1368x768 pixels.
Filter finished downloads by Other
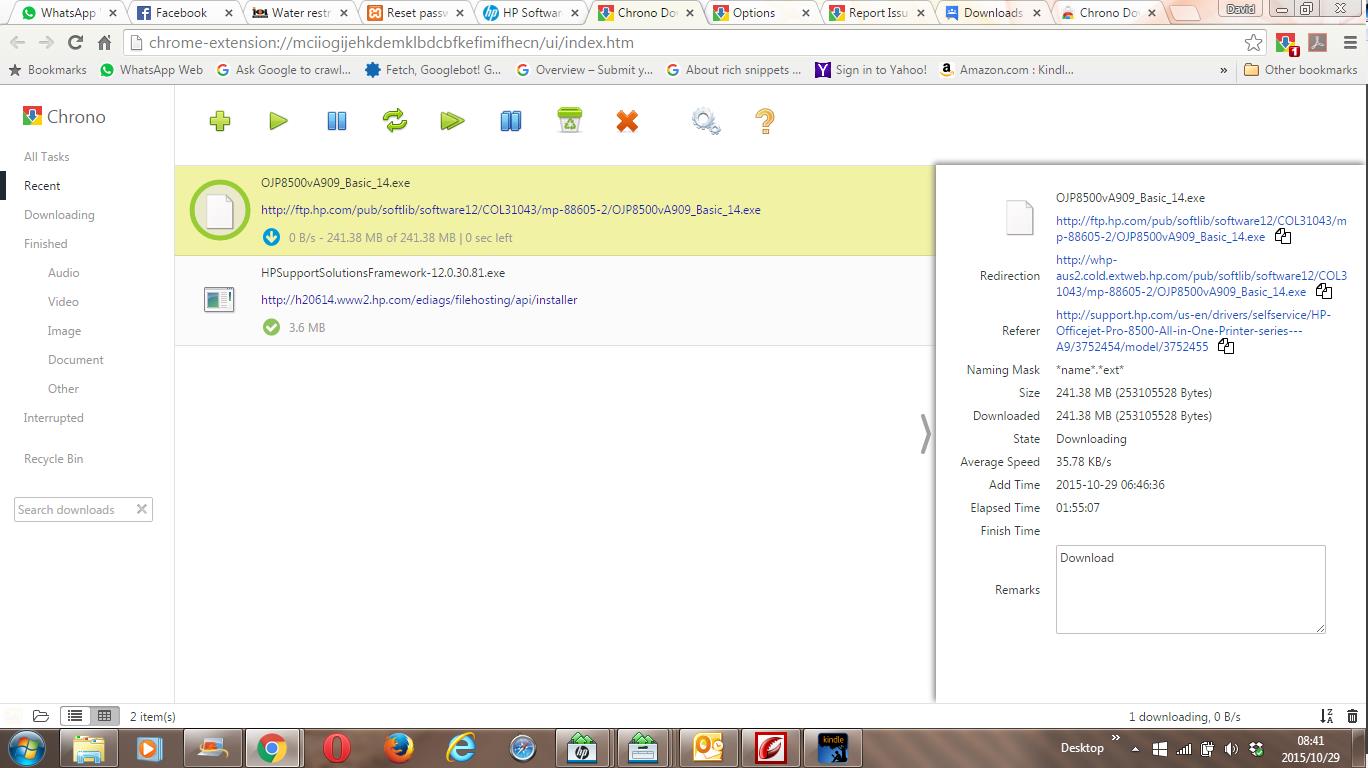(63, 388)
